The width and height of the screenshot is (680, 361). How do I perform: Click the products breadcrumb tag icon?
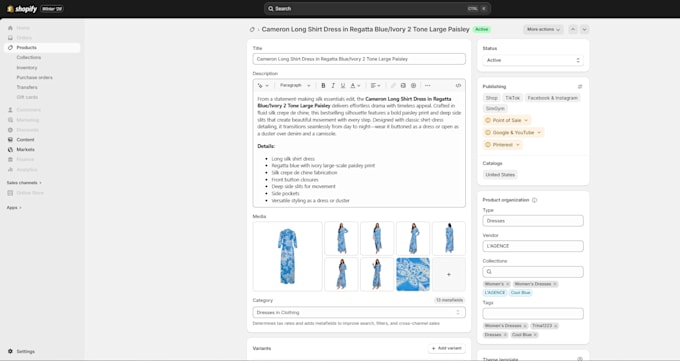[252, 30]
